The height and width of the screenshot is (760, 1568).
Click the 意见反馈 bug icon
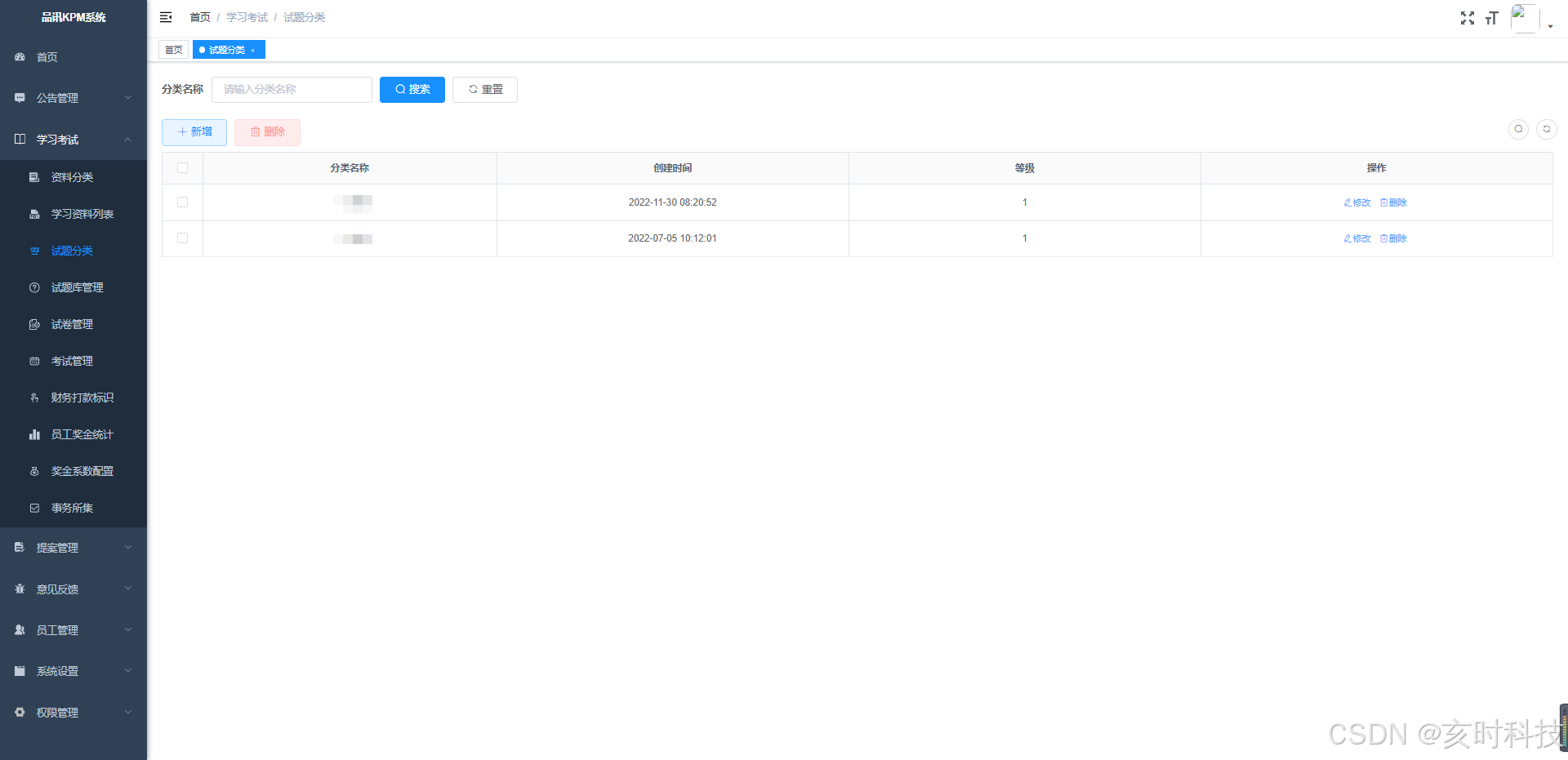tap(20, 589)
